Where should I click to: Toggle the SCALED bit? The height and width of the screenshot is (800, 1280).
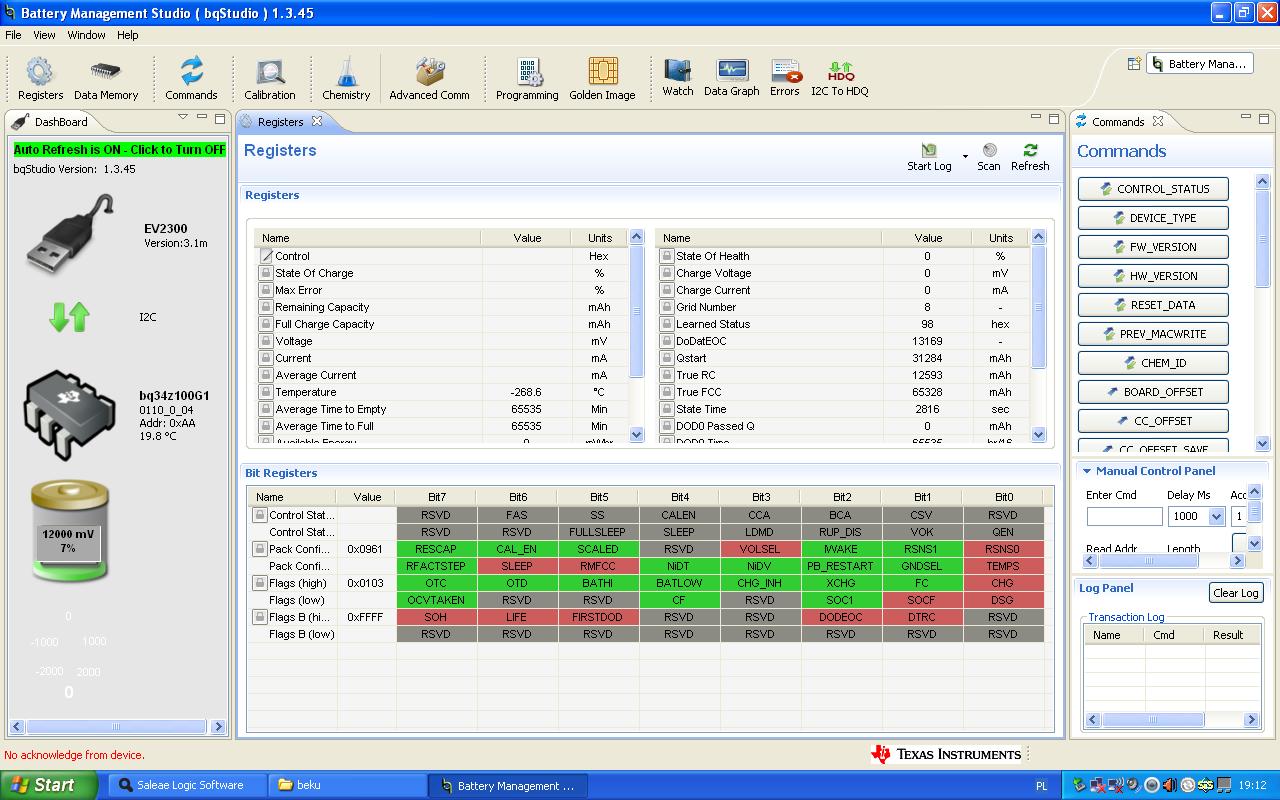pyautogui.click(x=598, y=549)
